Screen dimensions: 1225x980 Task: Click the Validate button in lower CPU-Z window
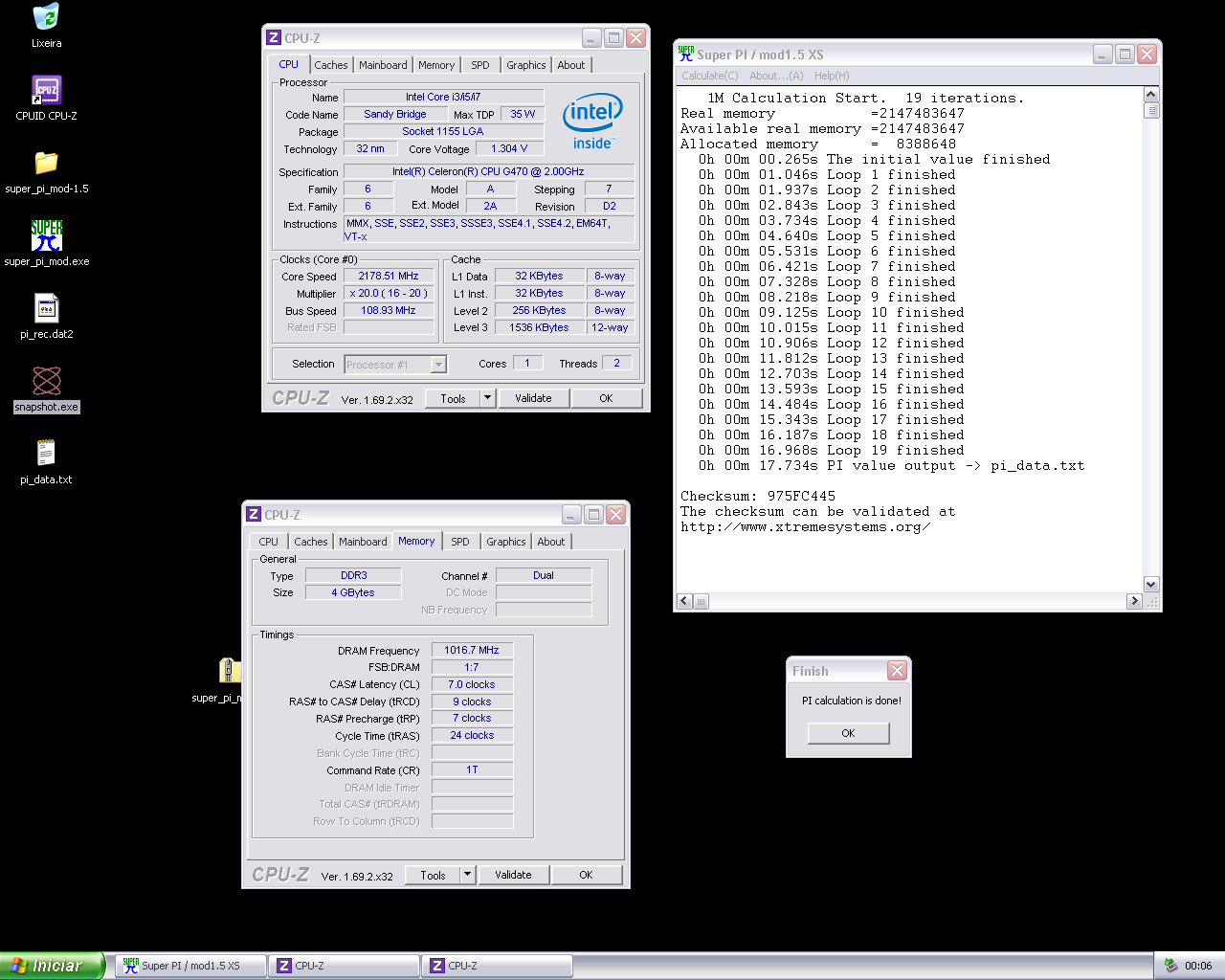[x=514, y=875]
